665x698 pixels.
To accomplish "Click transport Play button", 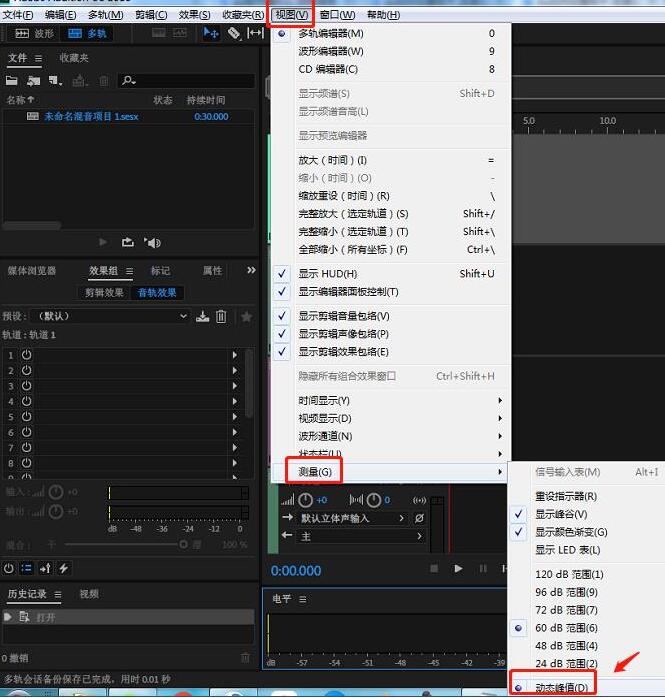I will (458, 568).
